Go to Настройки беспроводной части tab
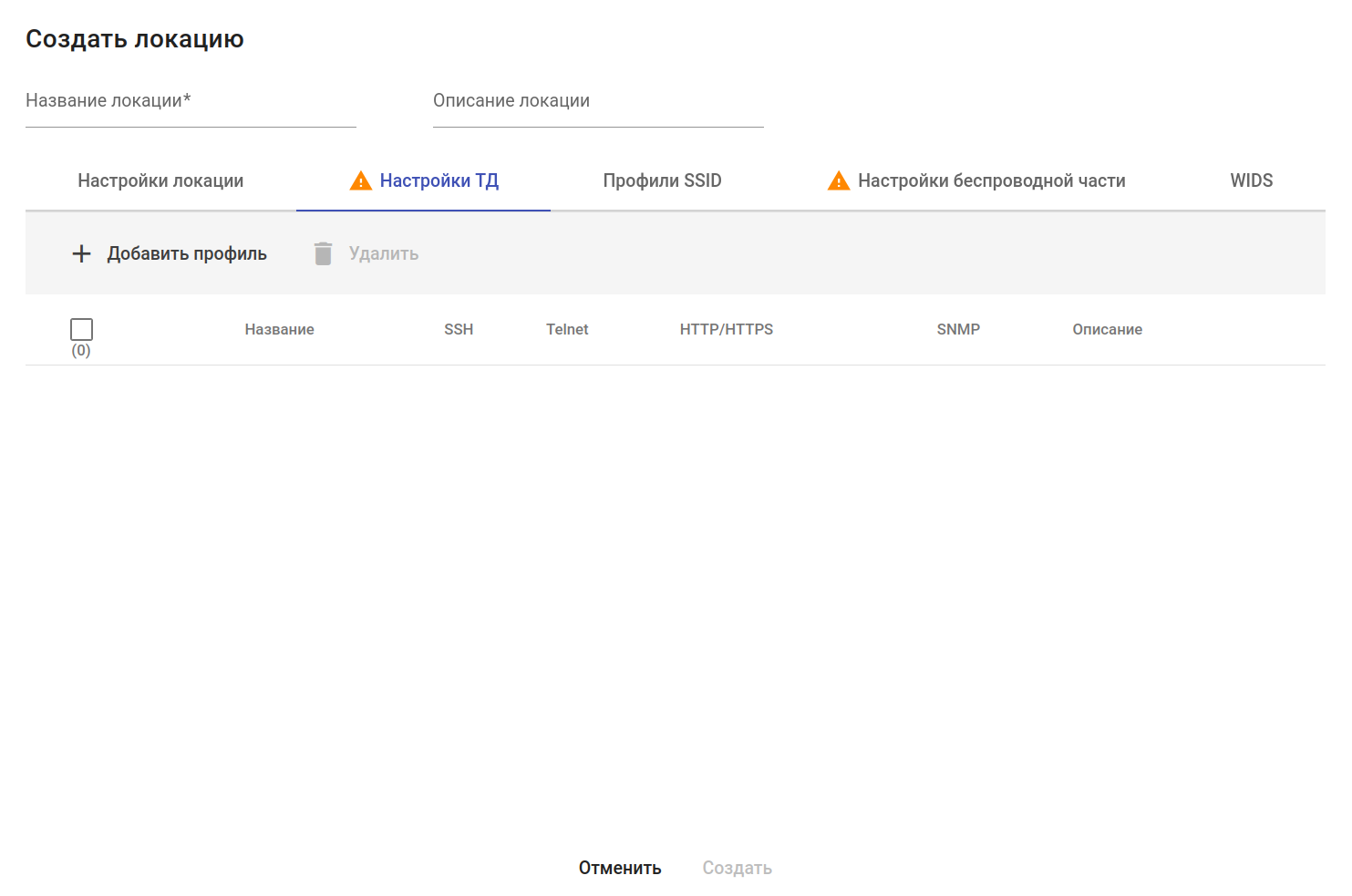The image size is (1352, 896). tap(991, 180)
